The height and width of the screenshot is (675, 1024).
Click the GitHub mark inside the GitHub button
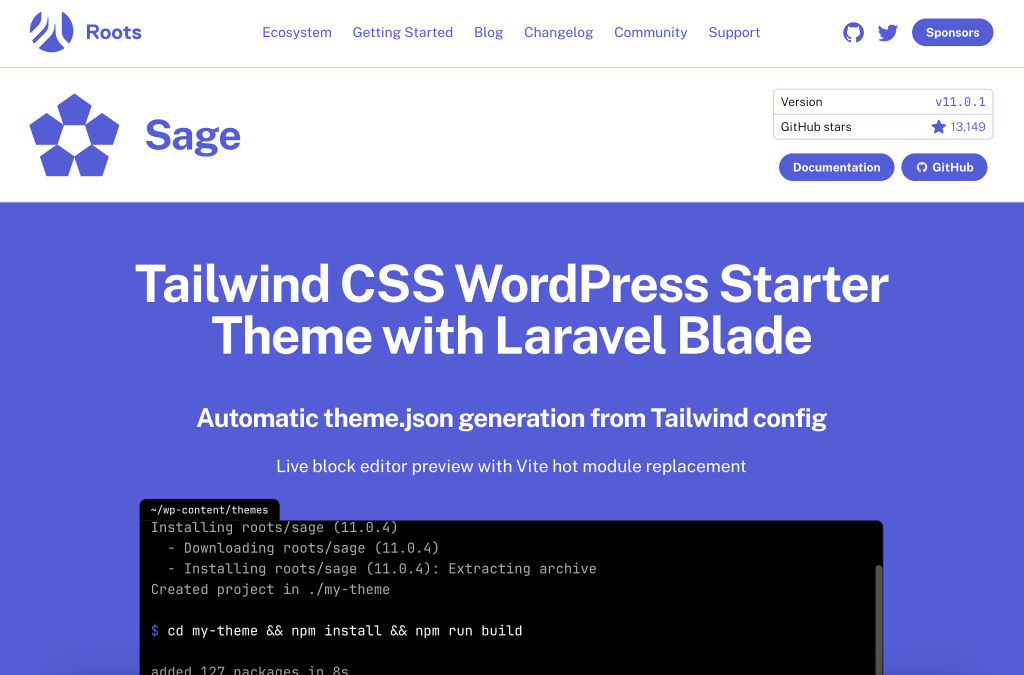921,167
